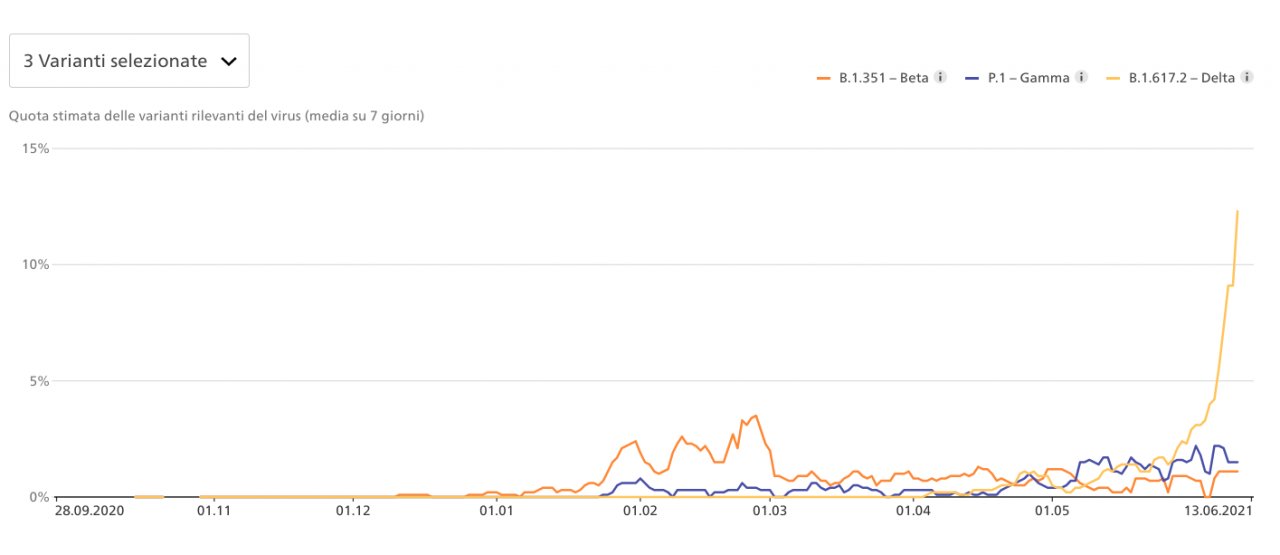Click the Delta line's peak at chart end

(1238, 211)
